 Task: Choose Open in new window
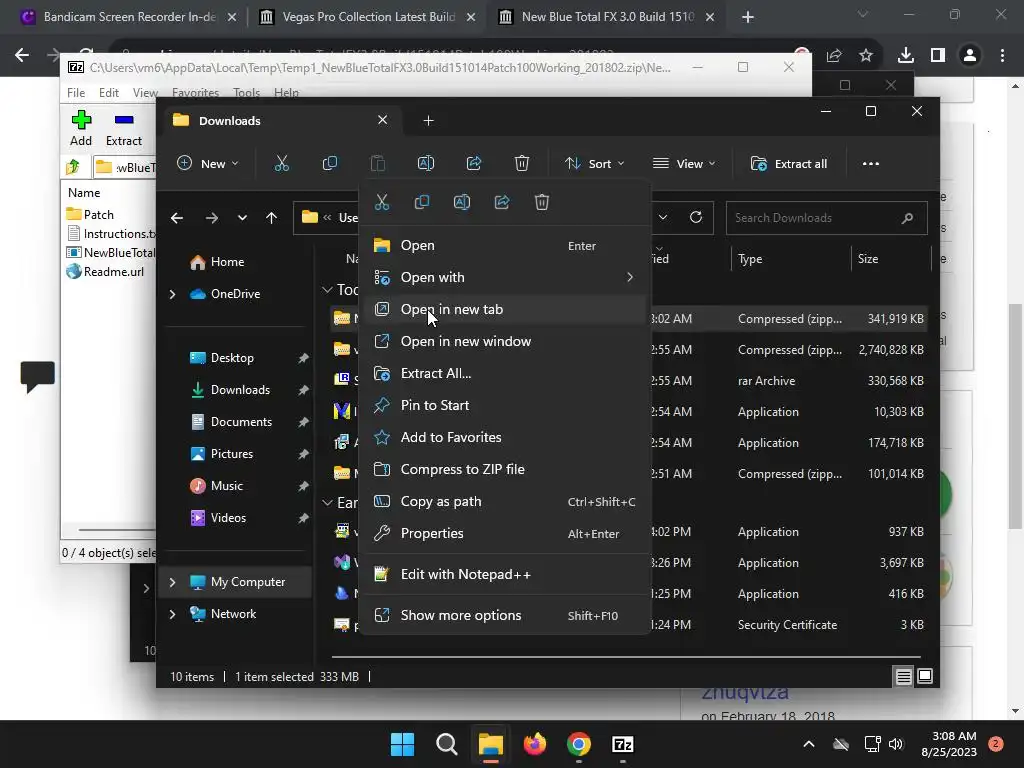tap(504, 342)
